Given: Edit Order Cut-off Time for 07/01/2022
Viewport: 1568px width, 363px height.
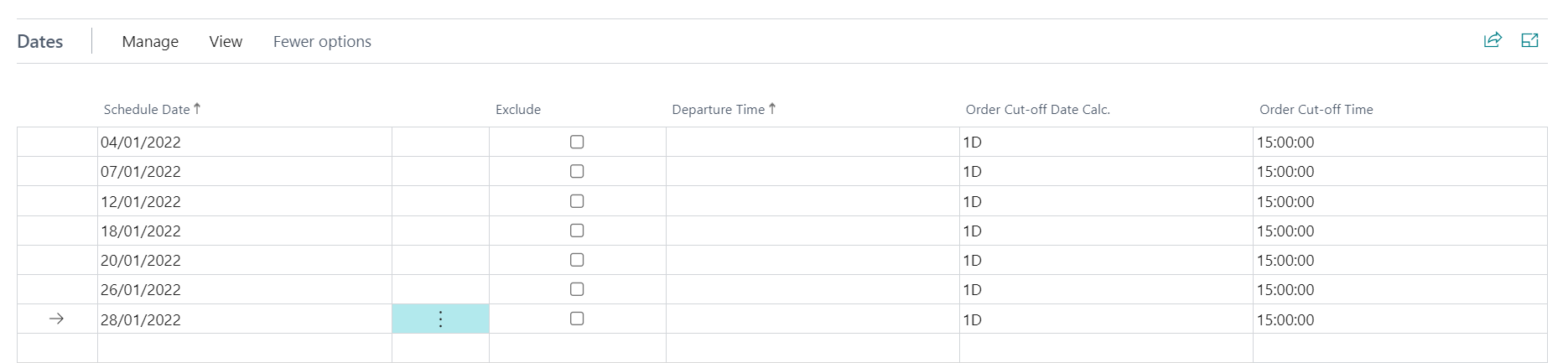Looking at the screenshot, I should click(1399, 172).
